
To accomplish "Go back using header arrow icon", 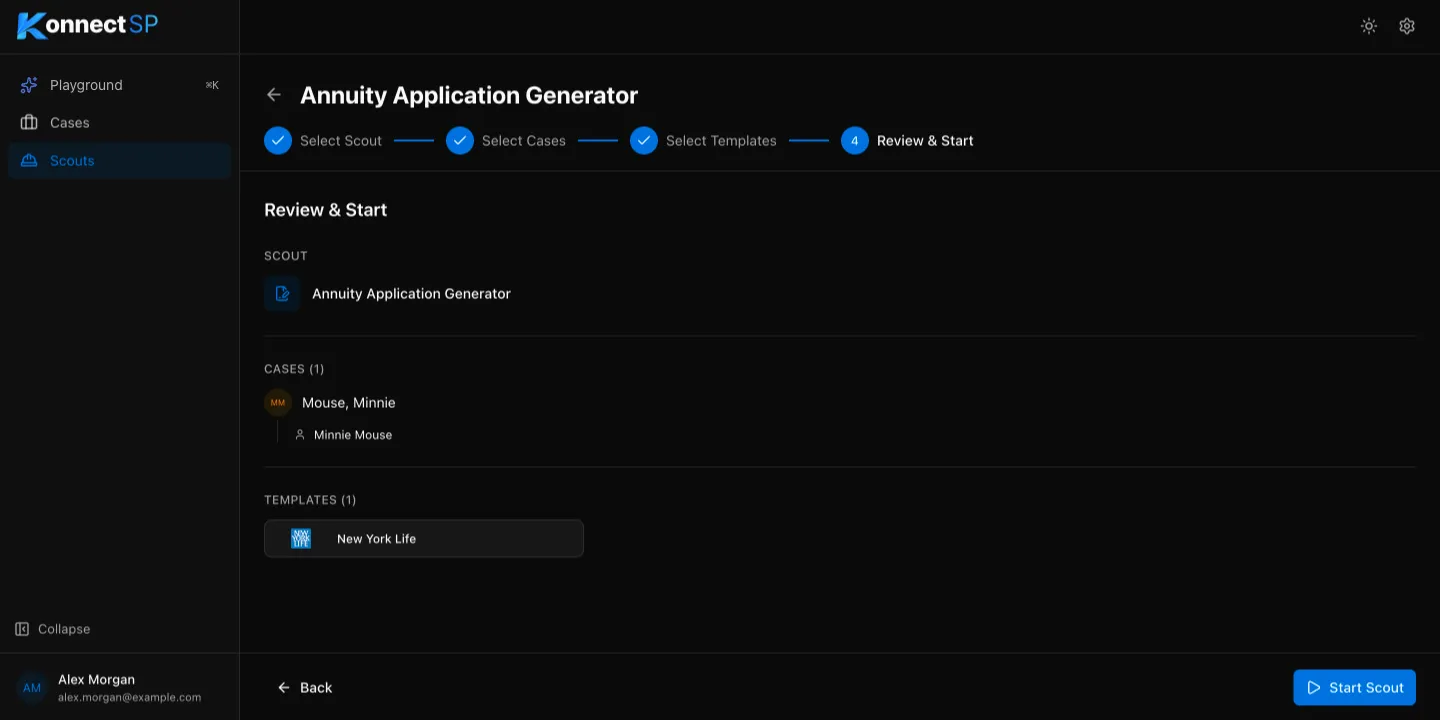I will [x=274, y=95].
